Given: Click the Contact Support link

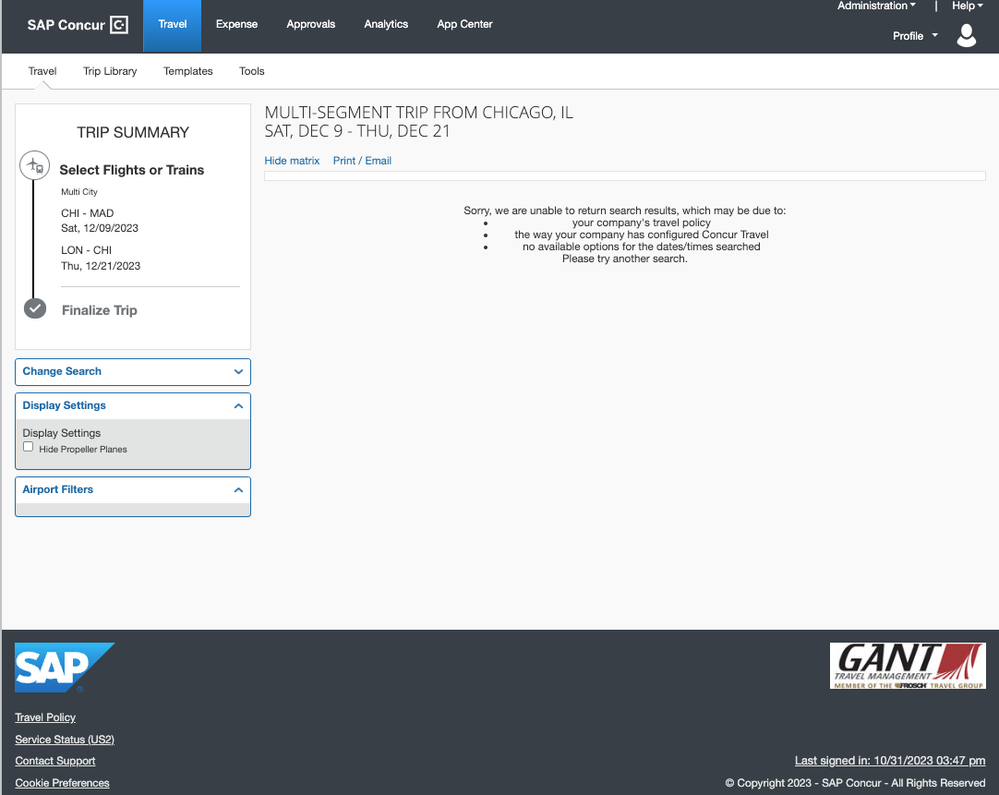Looking at the screenshot, I should click(55, 761).
